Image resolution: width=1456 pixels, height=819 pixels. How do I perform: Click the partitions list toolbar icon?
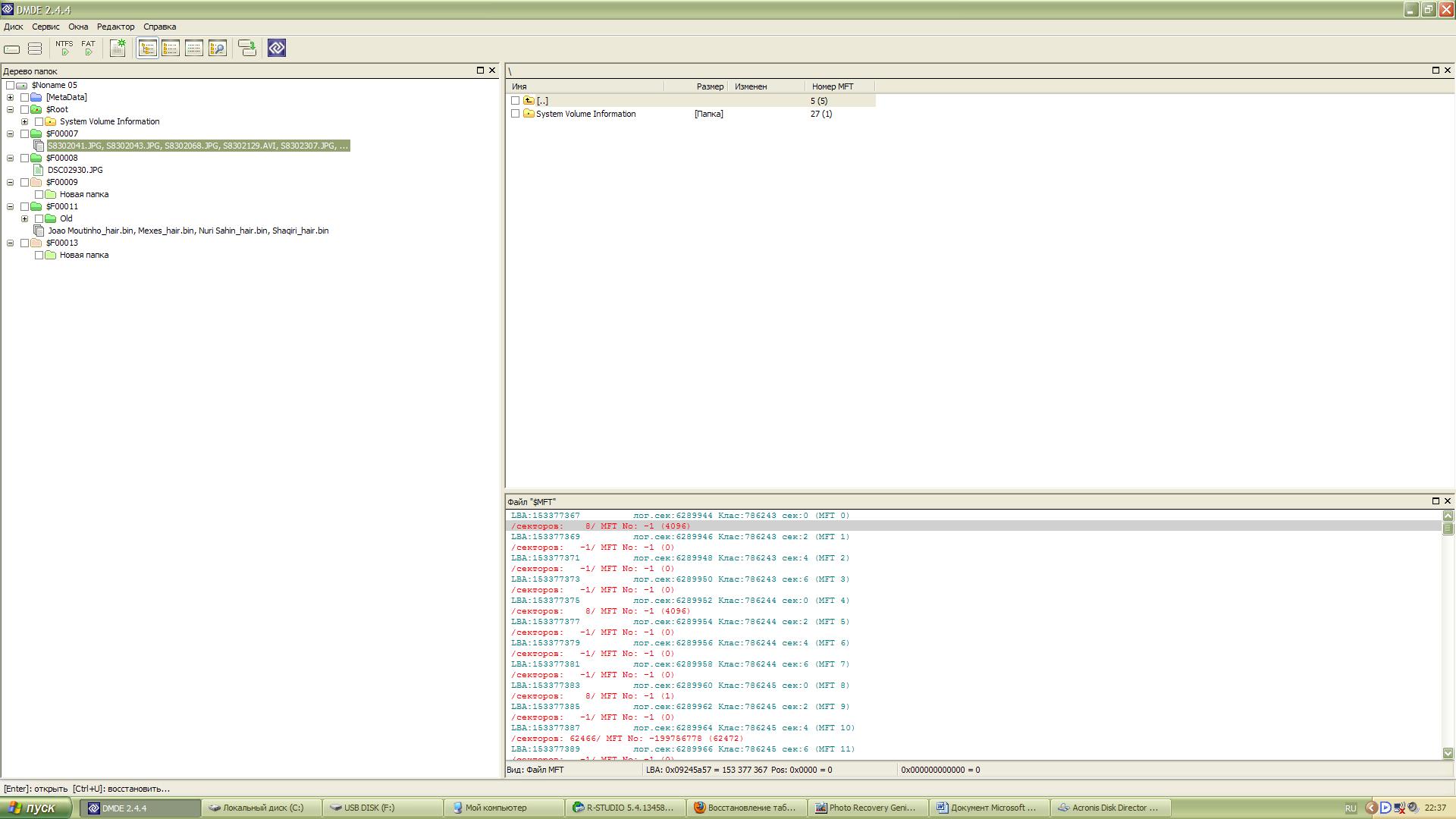35,49
